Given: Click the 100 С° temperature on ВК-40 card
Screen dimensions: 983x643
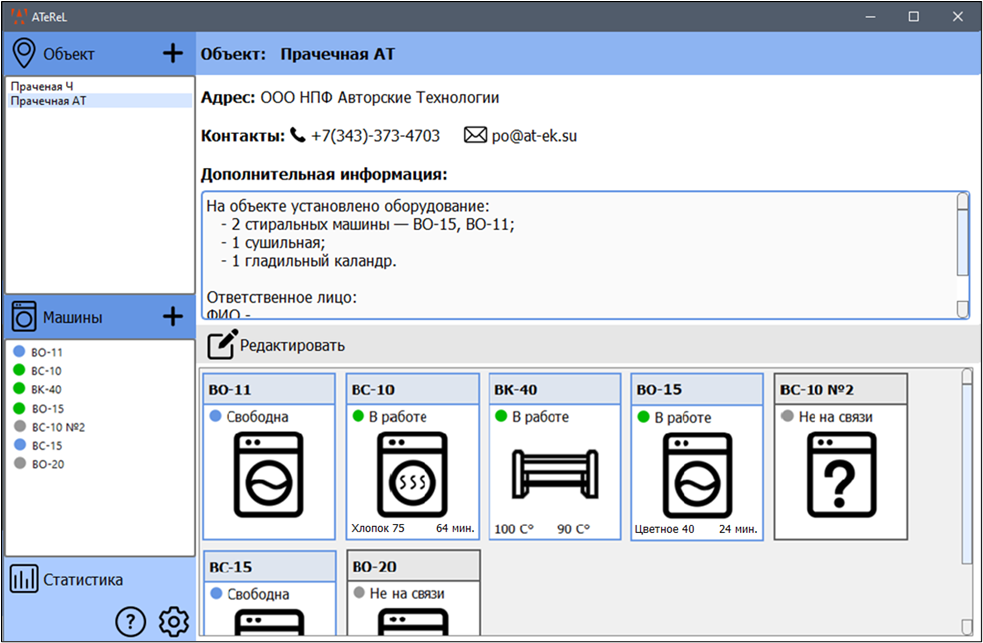Looking at the screenshot, I should click(514, 529).
